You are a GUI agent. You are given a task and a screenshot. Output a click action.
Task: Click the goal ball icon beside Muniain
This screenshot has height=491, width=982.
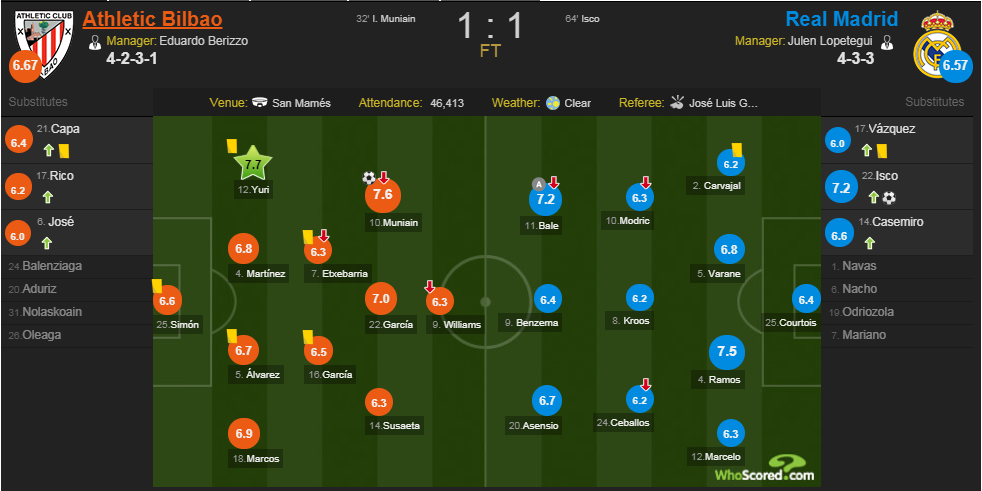368,178
